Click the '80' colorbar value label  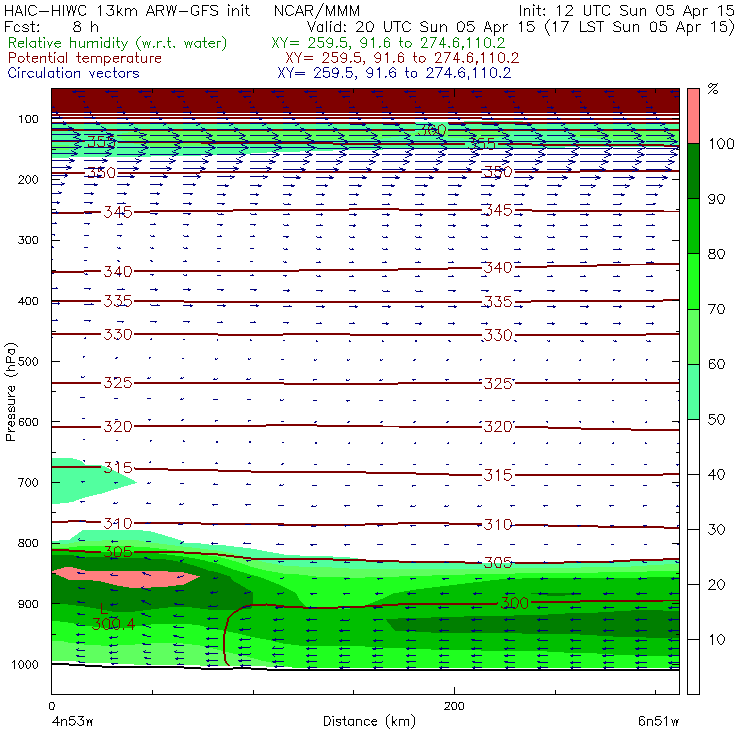pyautogui.click(x=716, y=254)
